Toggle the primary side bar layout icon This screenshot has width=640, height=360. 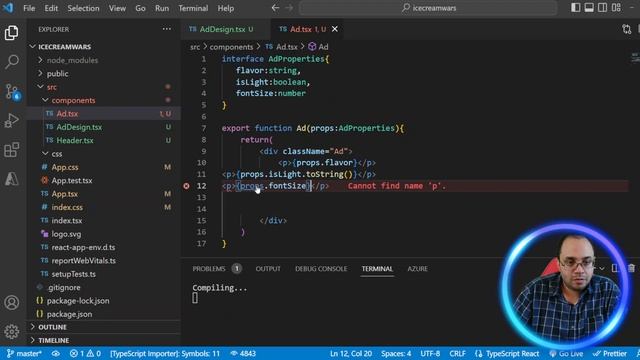(x=576, y=8)
